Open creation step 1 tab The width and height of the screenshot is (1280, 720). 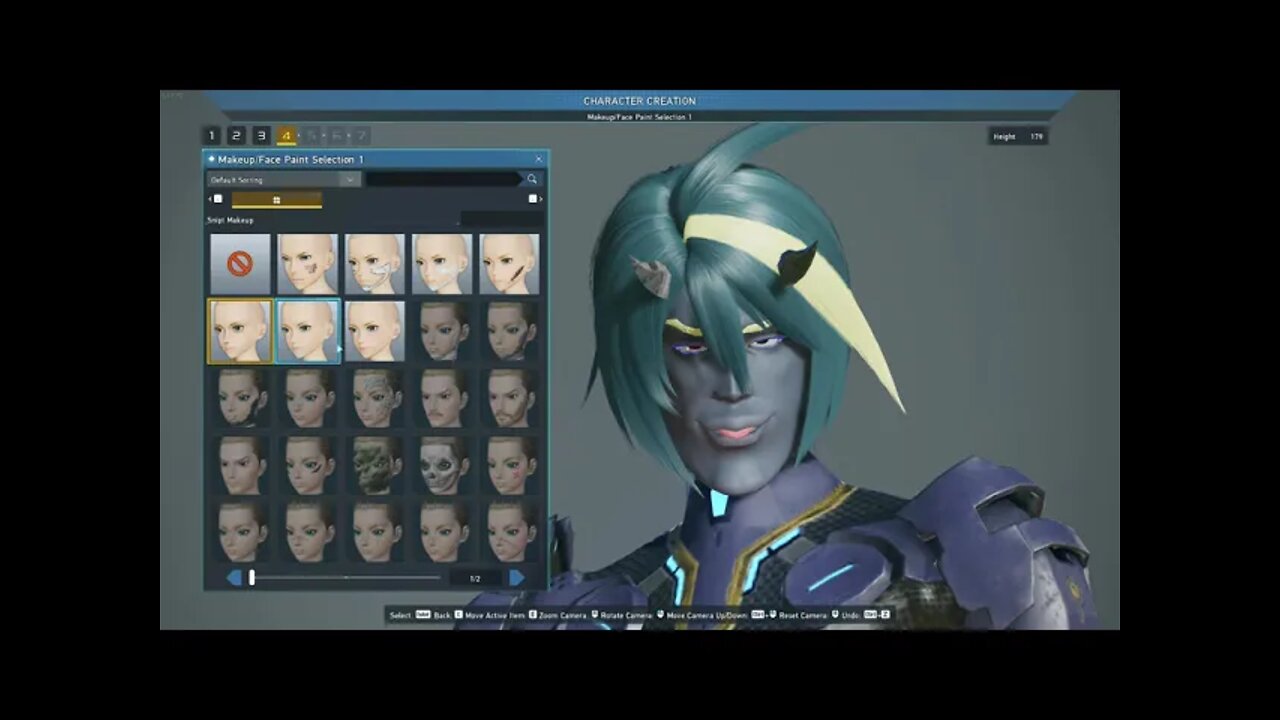211,136
